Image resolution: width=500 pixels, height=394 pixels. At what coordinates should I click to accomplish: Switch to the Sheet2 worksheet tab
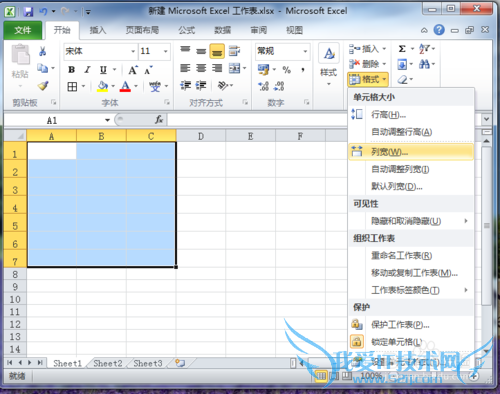[x=108, y=363]
